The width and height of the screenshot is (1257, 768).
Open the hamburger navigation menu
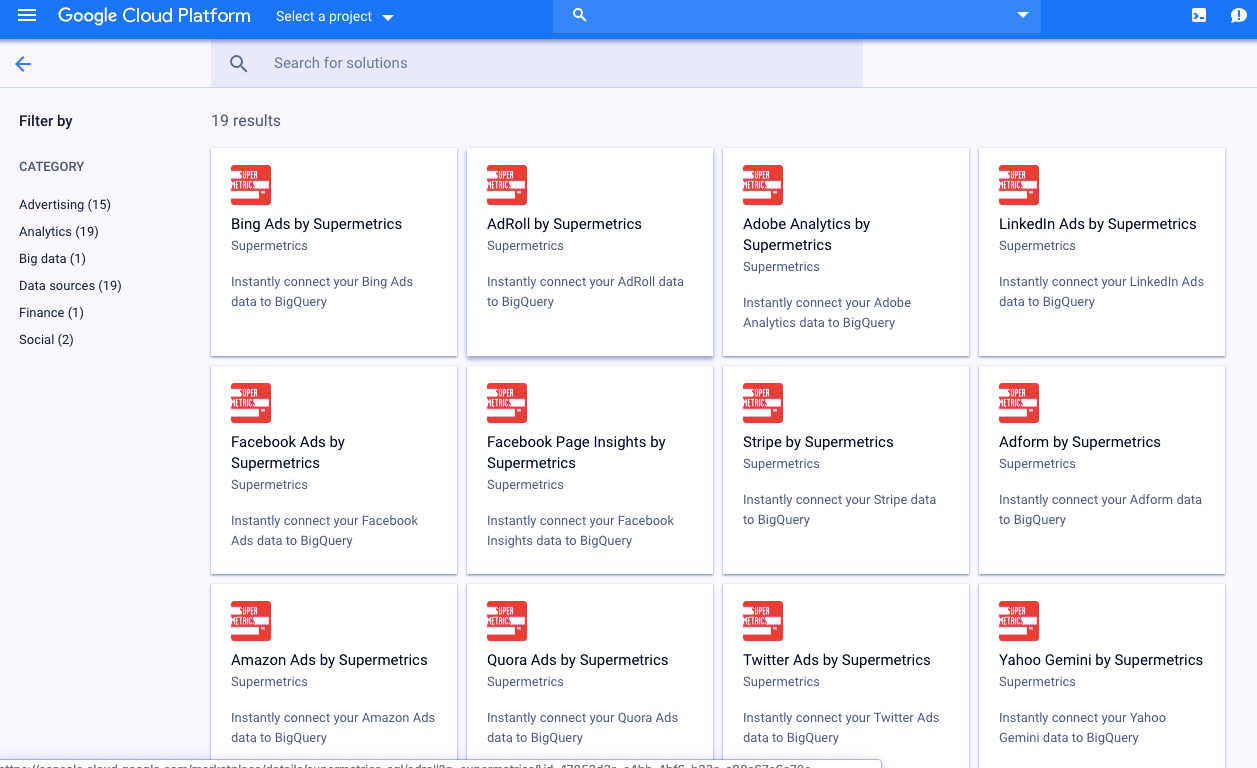point(27,16)
